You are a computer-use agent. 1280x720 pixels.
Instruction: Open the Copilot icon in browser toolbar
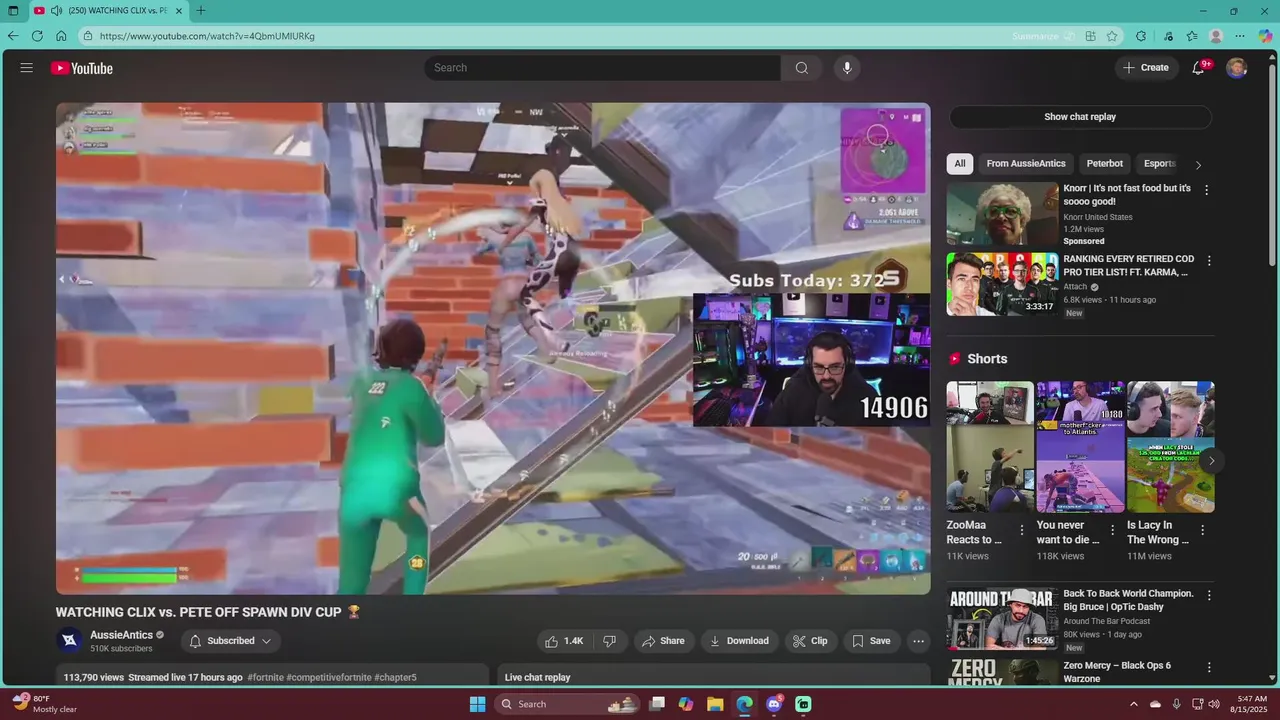point(1265,36)
